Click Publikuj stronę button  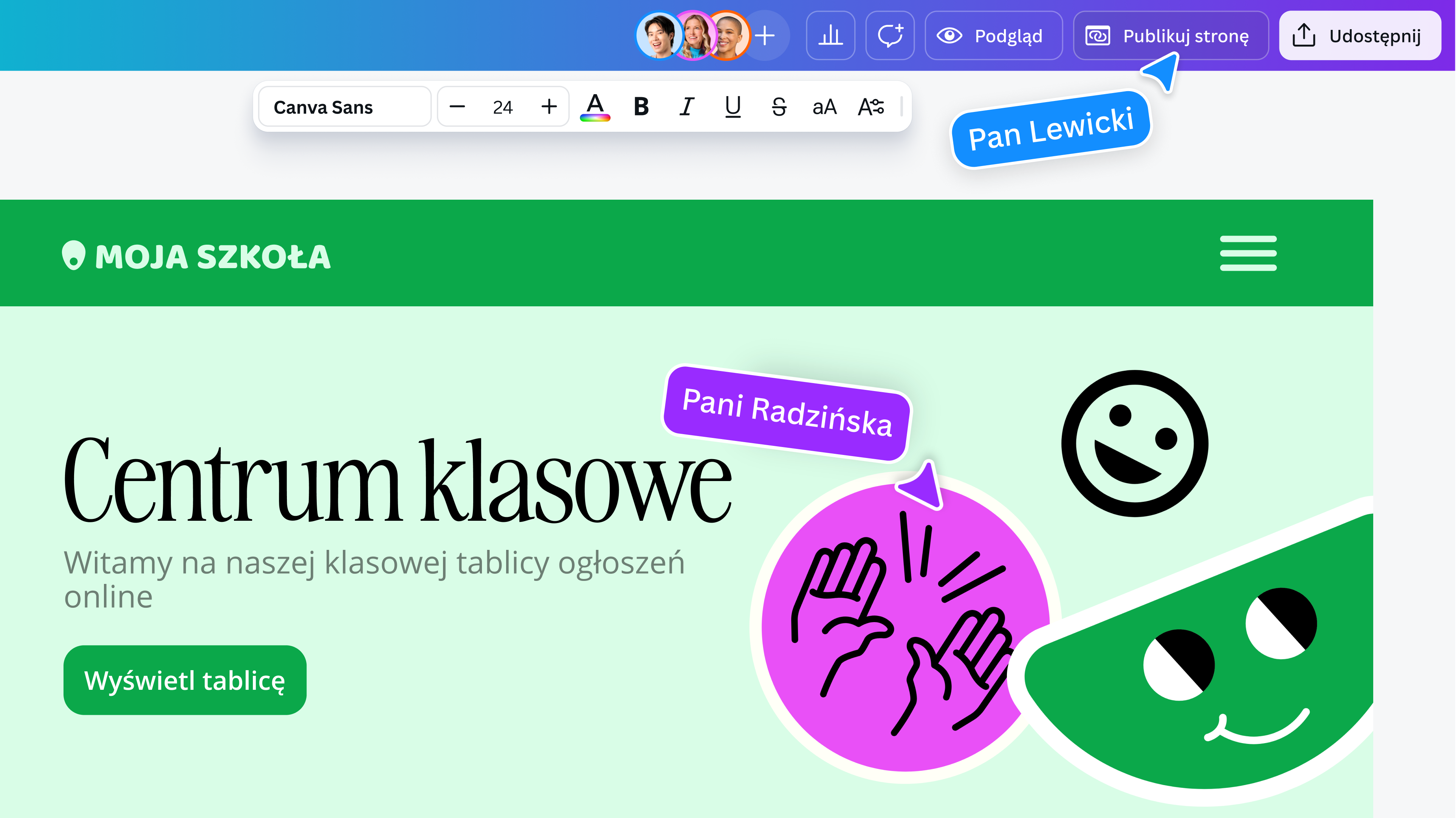1171,36
